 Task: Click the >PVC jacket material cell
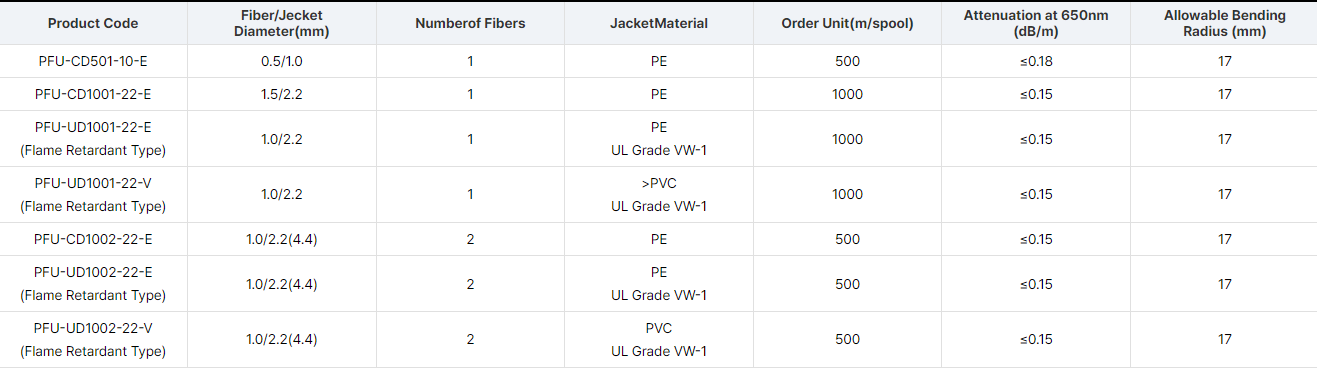click(x=659, y=183)
